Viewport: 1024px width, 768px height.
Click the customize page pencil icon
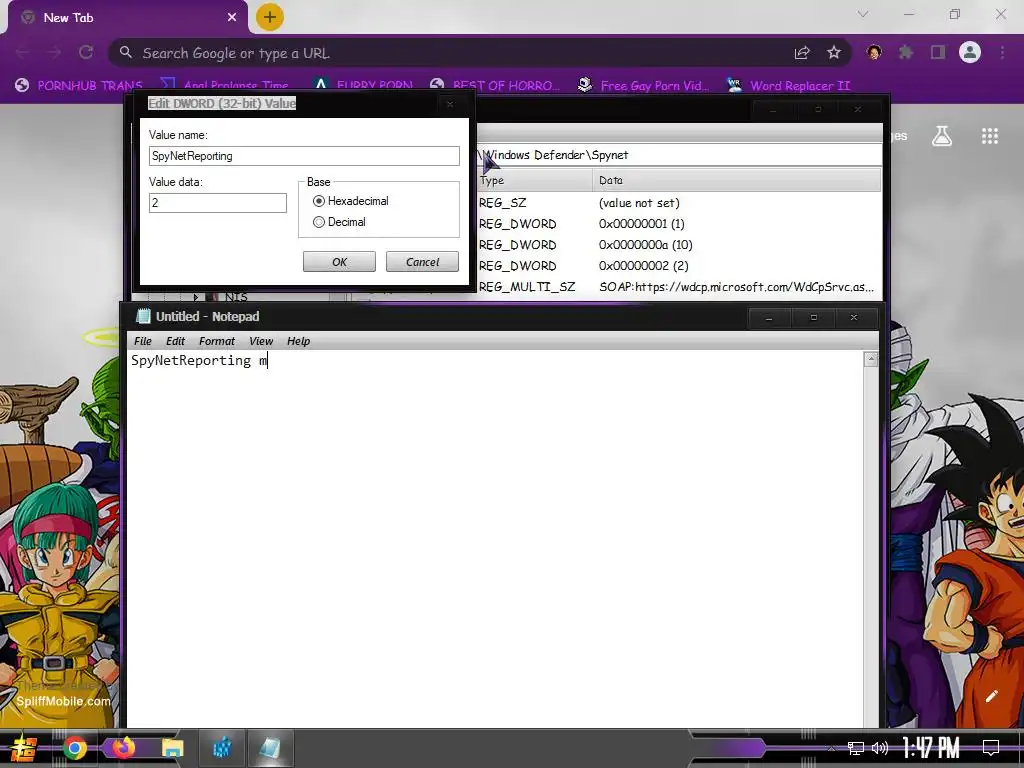click(991, 696)
